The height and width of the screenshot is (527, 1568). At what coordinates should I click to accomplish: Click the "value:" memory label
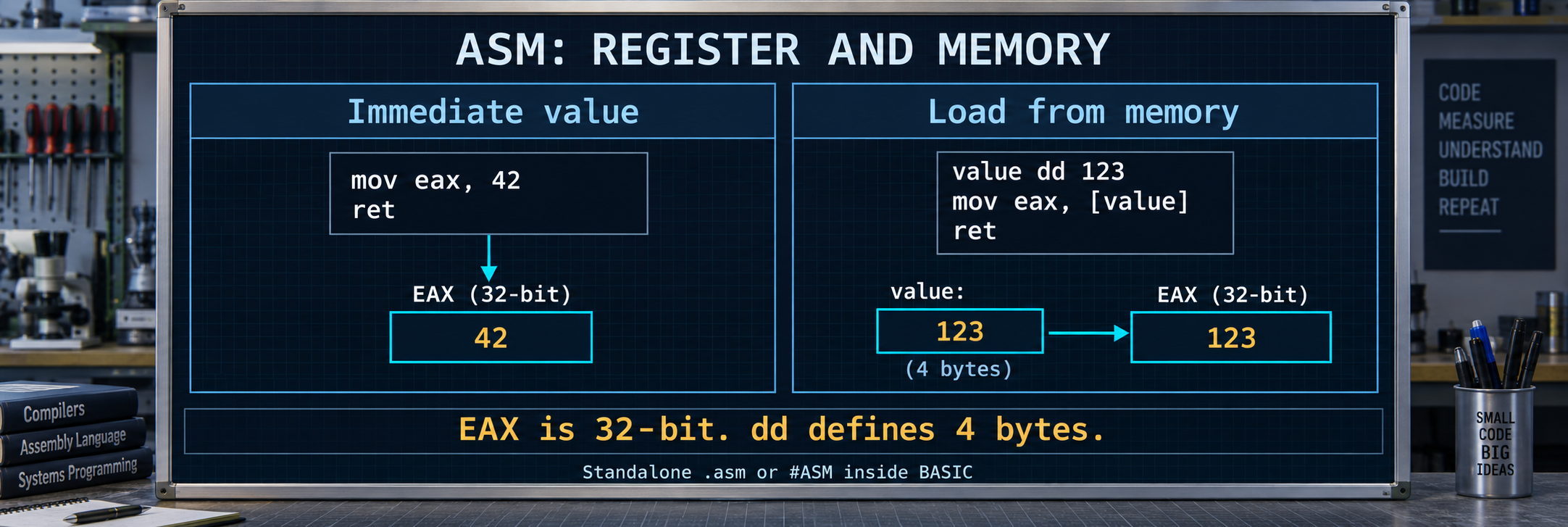pyautogui.click(x=927, y=291)
